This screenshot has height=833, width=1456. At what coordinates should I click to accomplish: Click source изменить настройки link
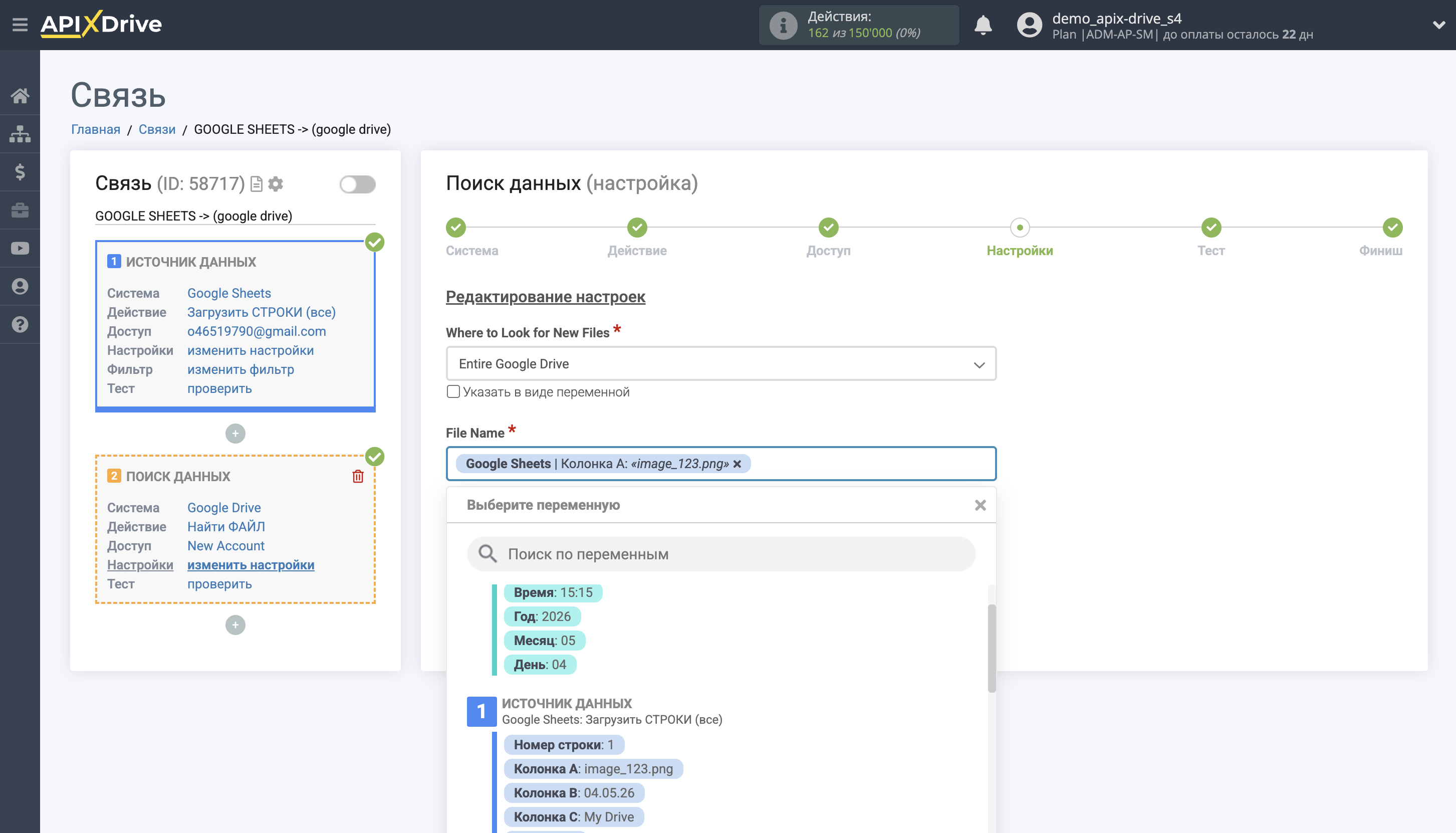click(x=251, y=350)
